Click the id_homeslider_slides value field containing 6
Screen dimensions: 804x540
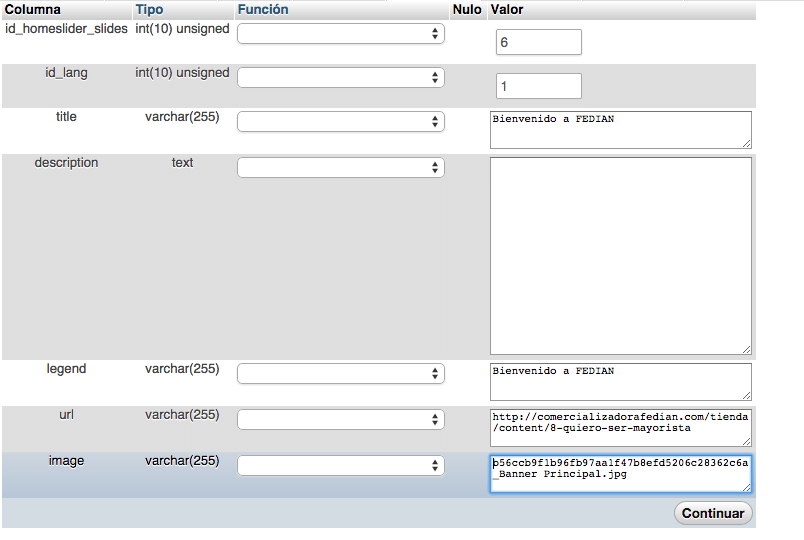click(x=538, y=42)
